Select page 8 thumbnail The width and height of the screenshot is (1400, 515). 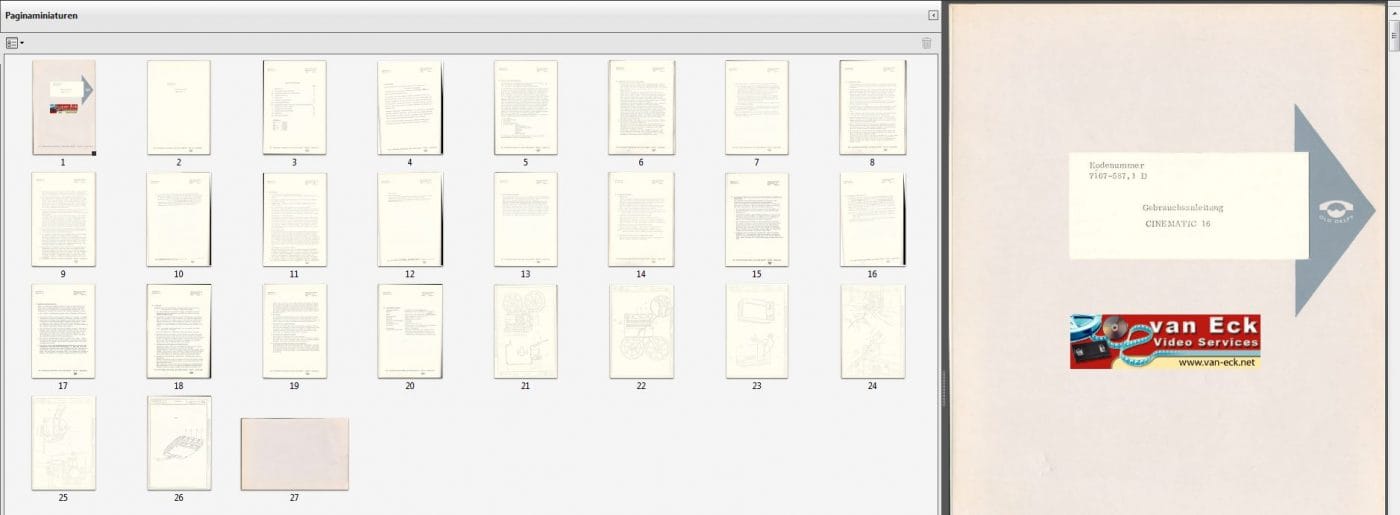pyautogui.click(x=872, y=107)
